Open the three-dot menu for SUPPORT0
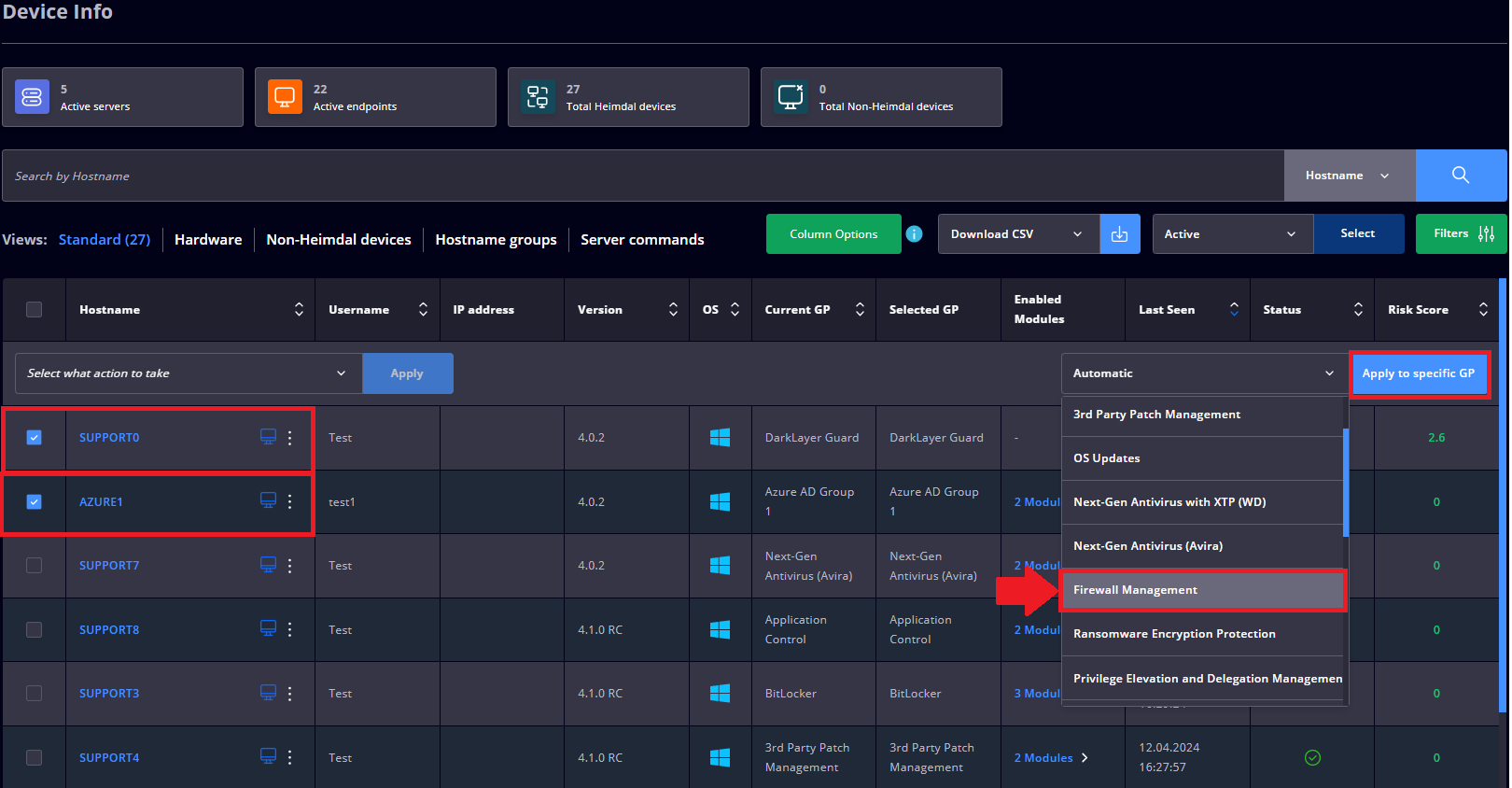Screen dimensions: 1512x788 coord(290,437)
